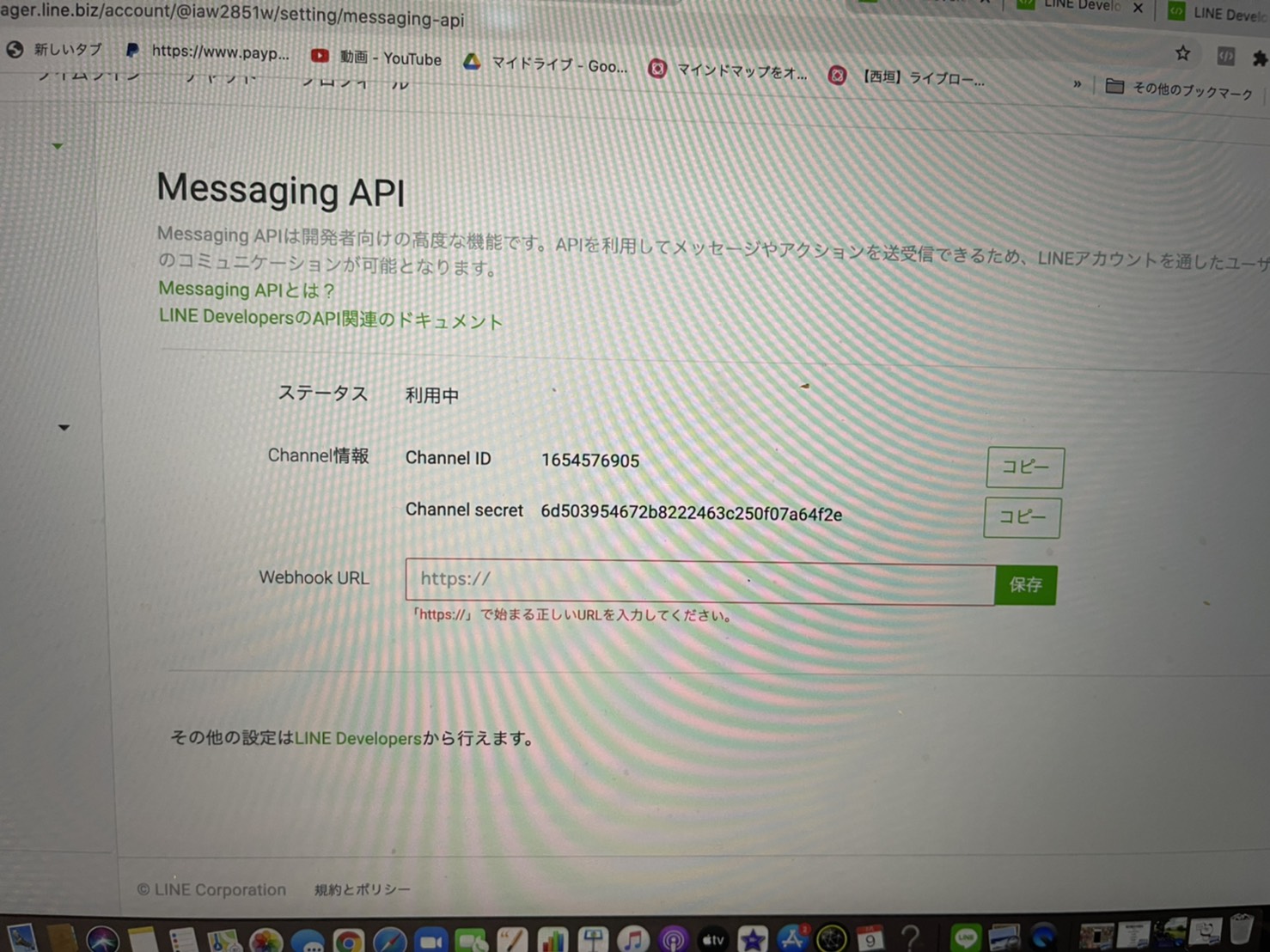Open iMovie in the dock

click(753, 939)
